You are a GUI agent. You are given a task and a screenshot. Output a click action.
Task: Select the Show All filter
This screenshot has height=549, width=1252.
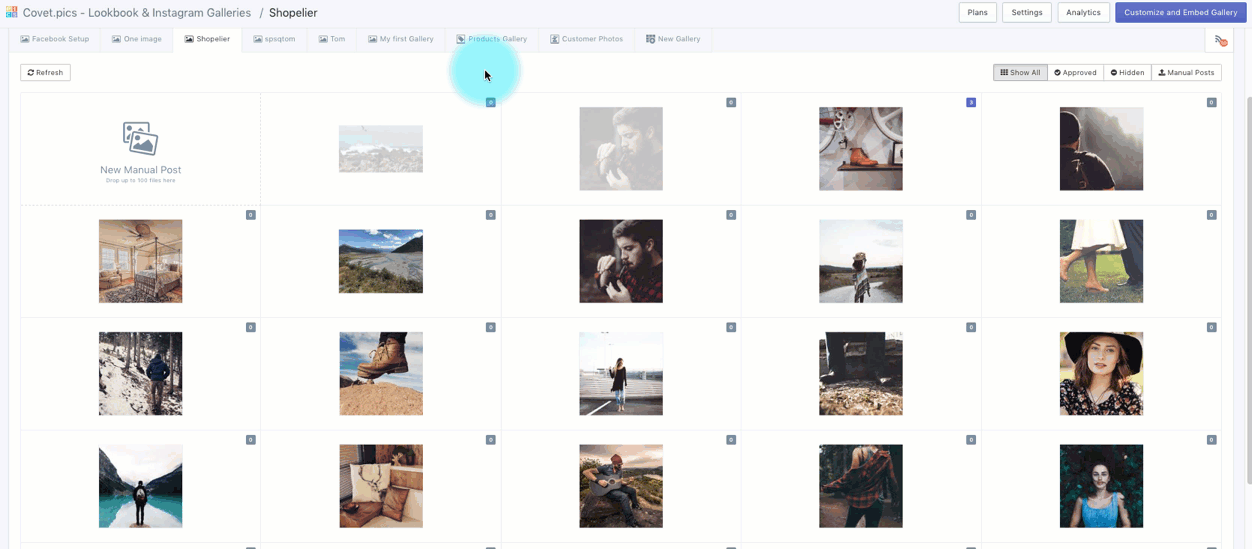(x=1020, y=72)
